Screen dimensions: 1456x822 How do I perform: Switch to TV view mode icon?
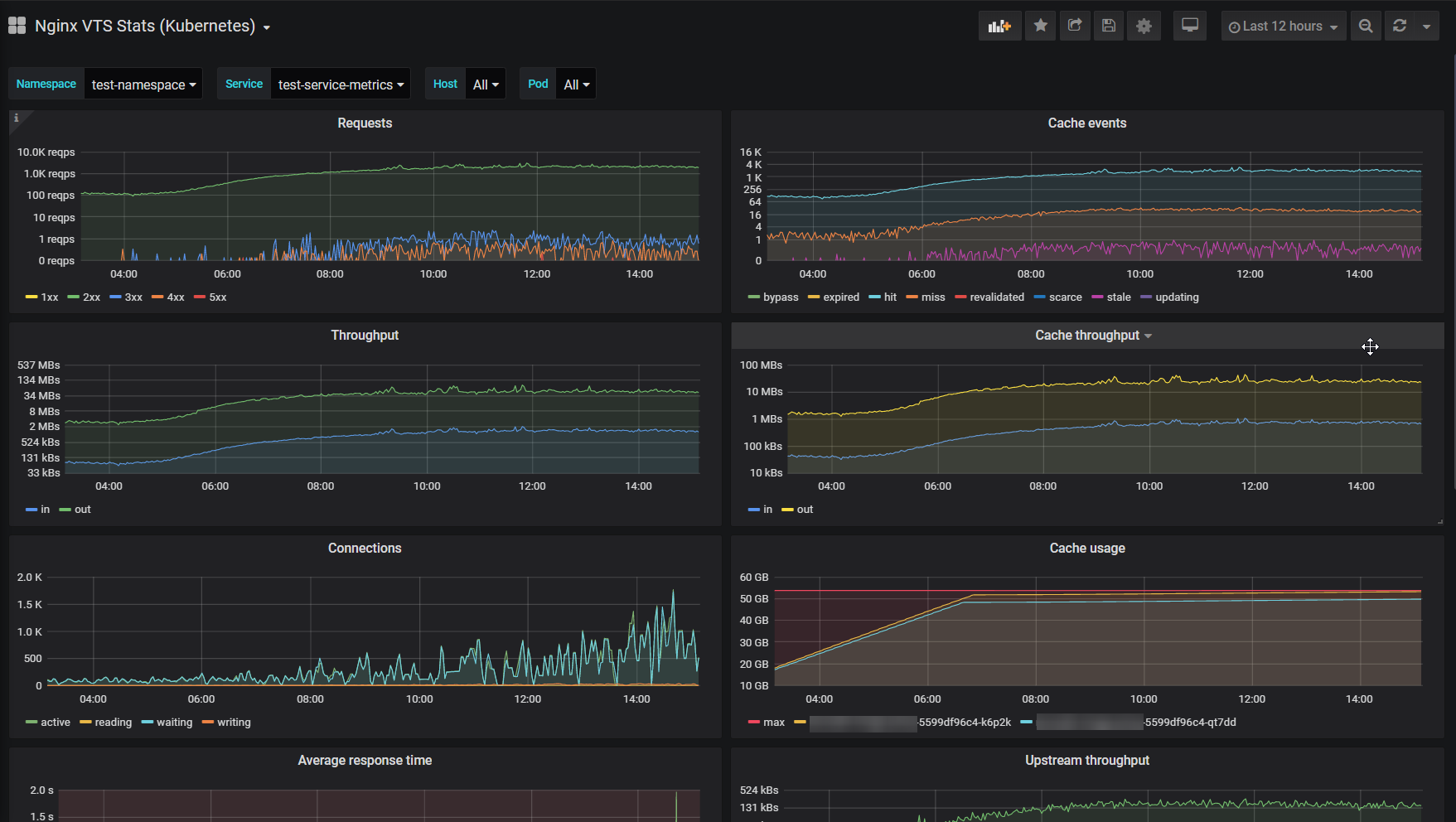(1190, 27)
